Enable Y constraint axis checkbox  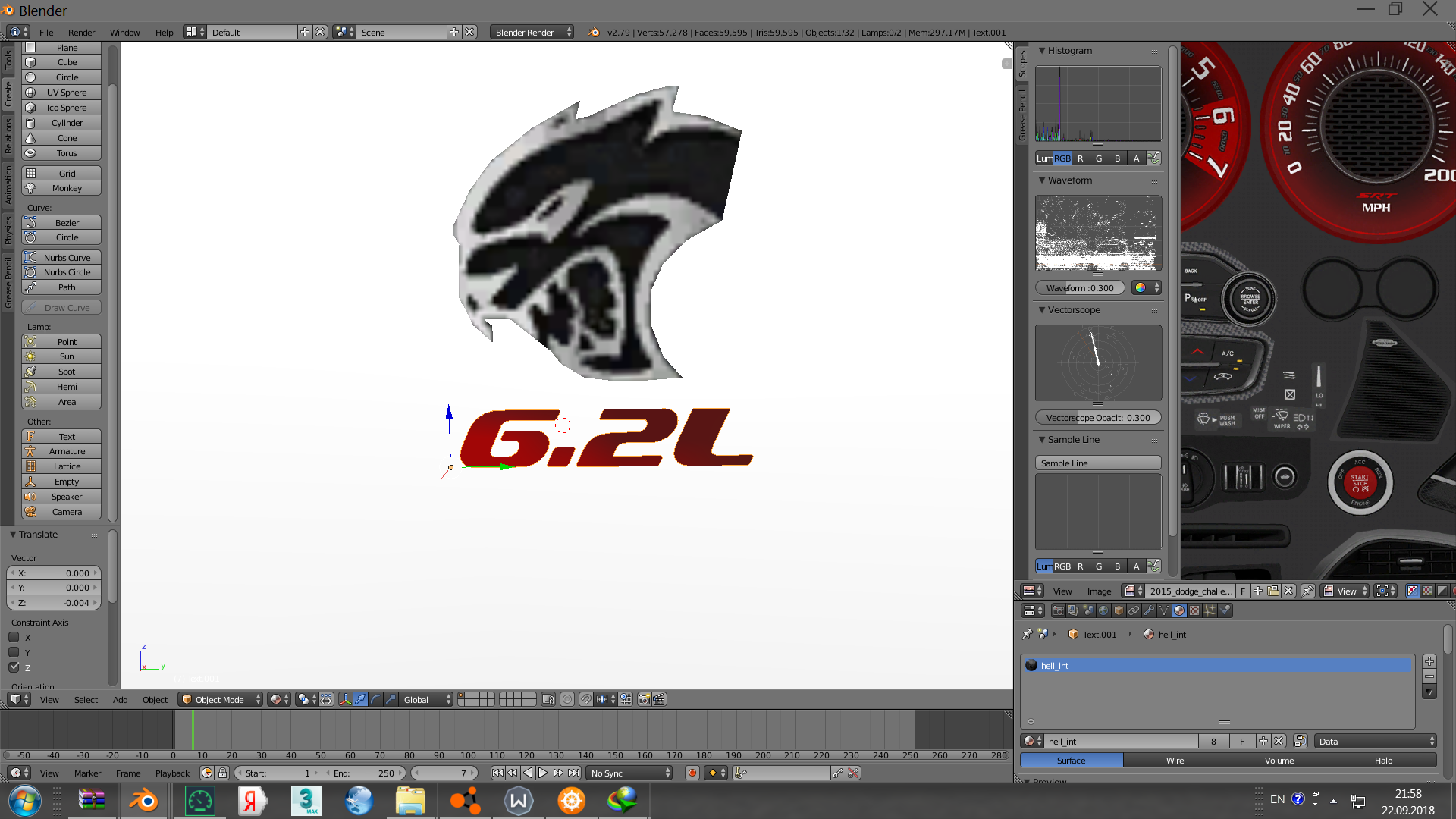pyautogui.click(x=14, y=652)
